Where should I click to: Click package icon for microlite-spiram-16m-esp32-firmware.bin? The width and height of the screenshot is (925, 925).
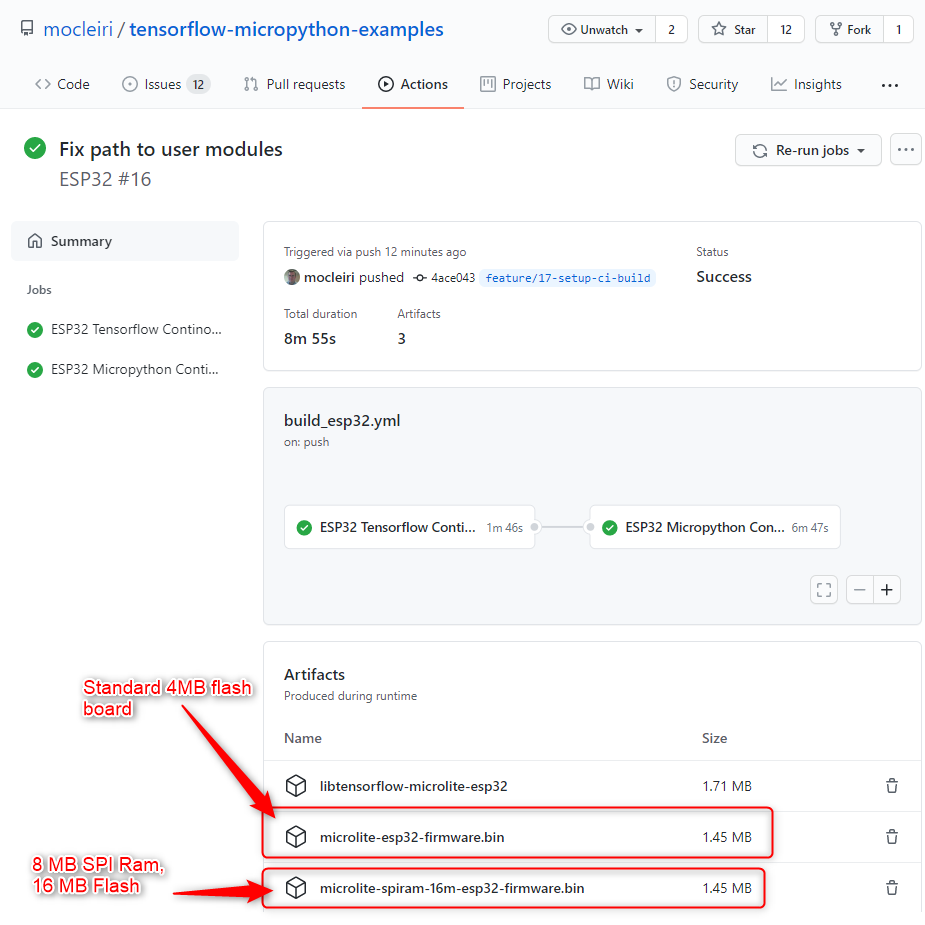pos(296,888)
